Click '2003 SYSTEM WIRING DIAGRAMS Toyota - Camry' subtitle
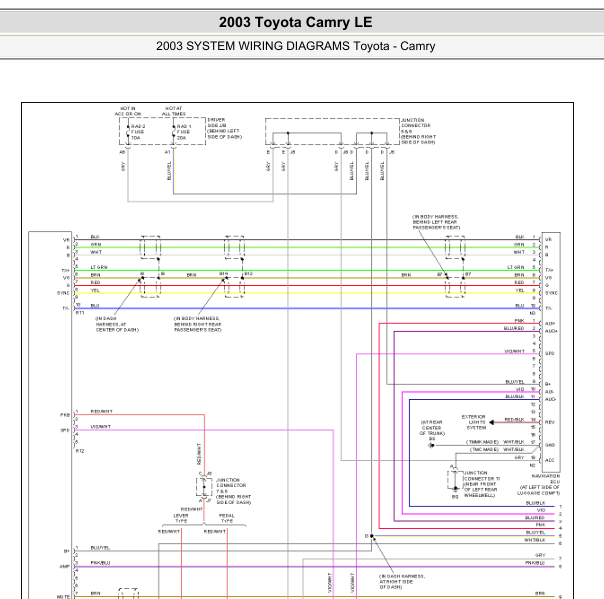604x599 pixels. tap(295, 46)
